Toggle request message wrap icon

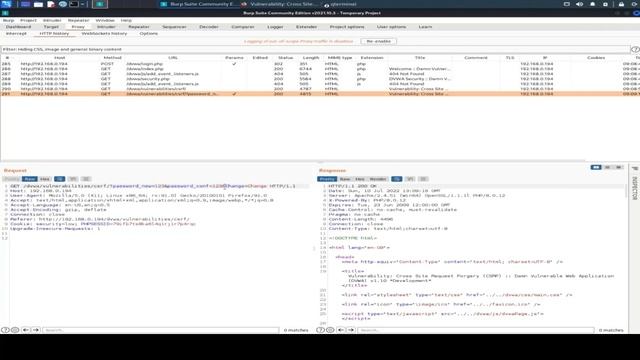60,179
